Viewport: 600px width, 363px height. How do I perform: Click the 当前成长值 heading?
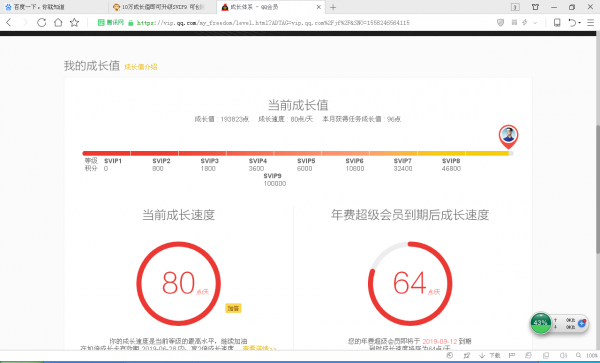(298, 105)
